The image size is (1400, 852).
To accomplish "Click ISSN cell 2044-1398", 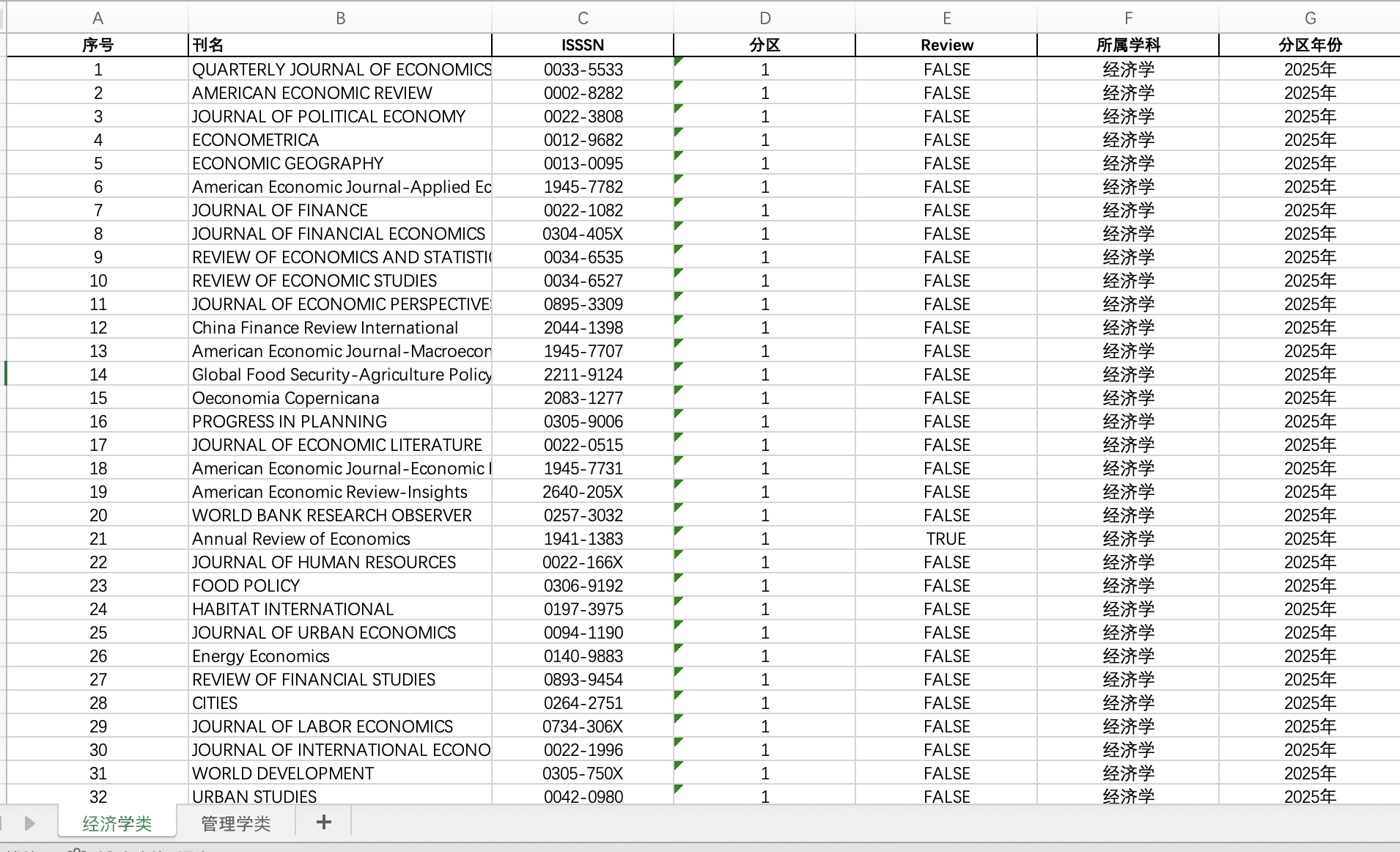I will 583,327.
